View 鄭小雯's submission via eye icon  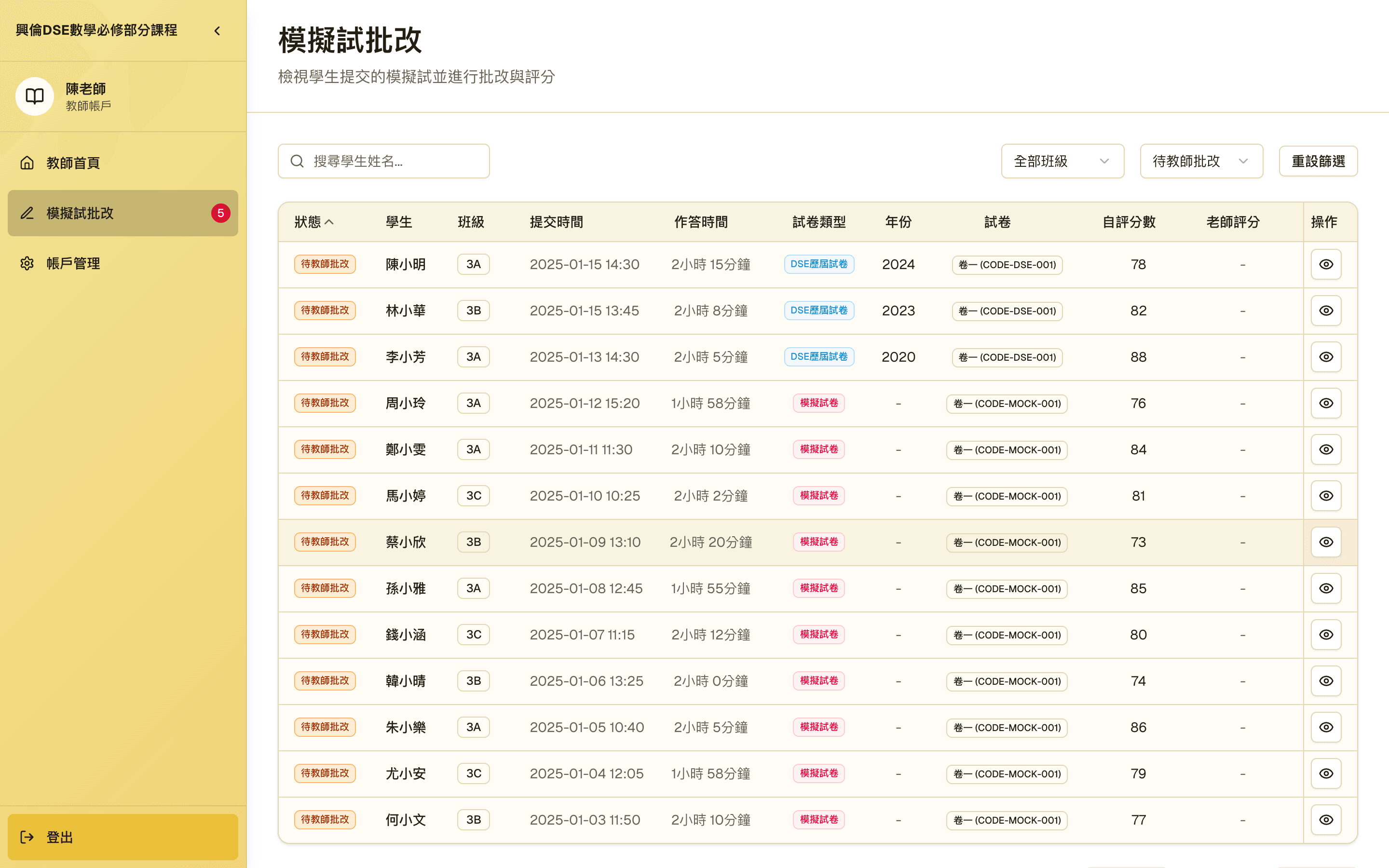coord(1326,449)
